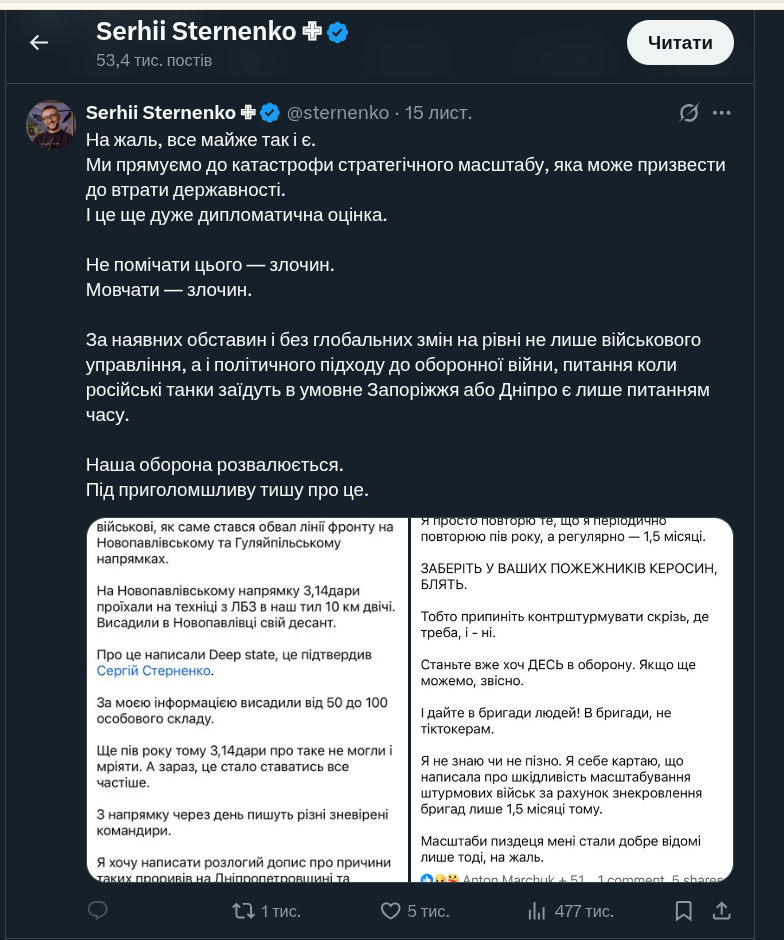View post analytics bar-chart icon
Screen dimensions: 784x940
click(x=537, y=911)
